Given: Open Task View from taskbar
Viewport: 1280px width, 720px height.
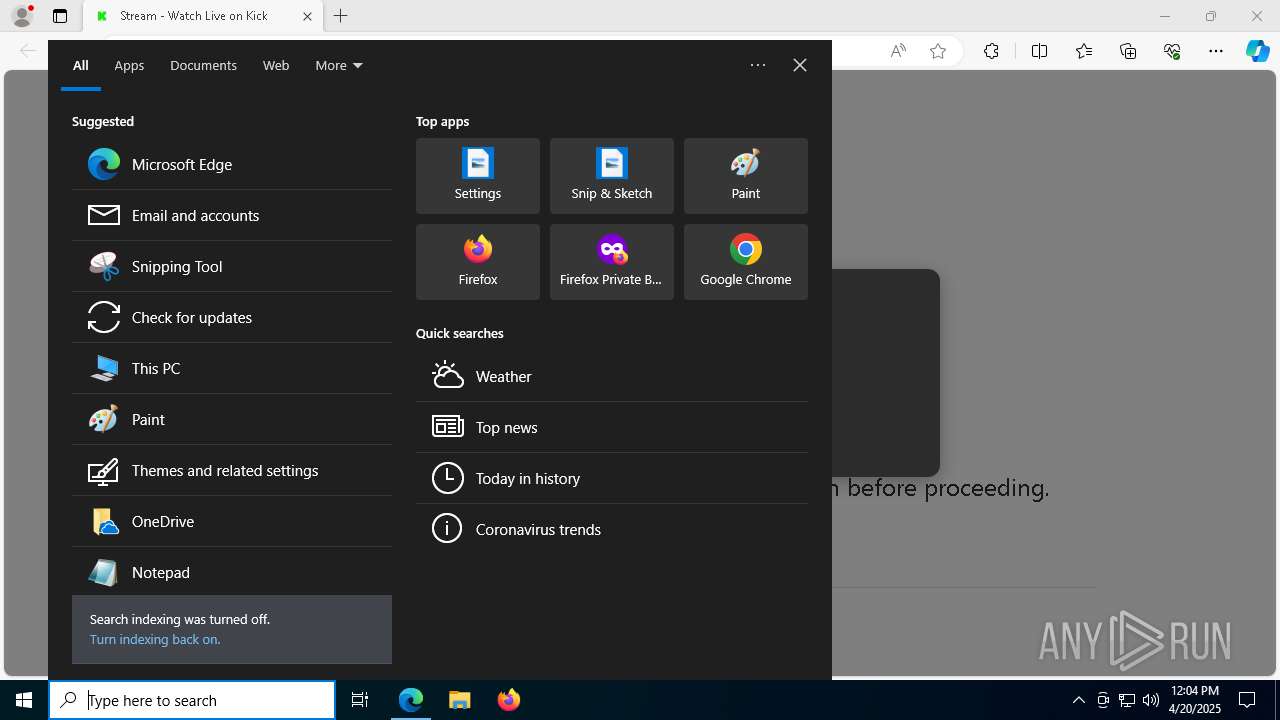Looking at the screenshot, I should [x=360, y=700].
